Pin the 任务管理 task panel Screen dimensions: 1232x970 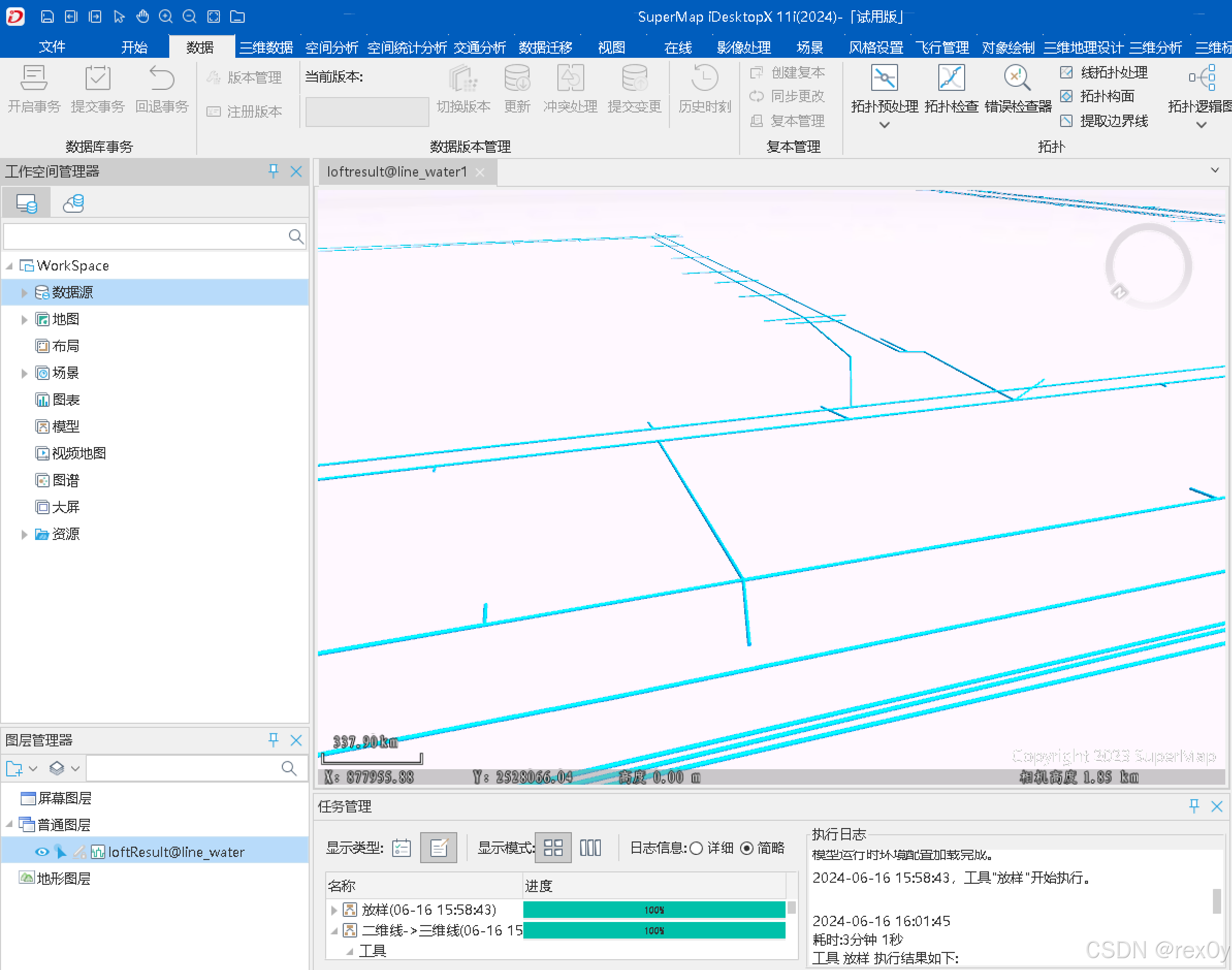click(1194, 806)
